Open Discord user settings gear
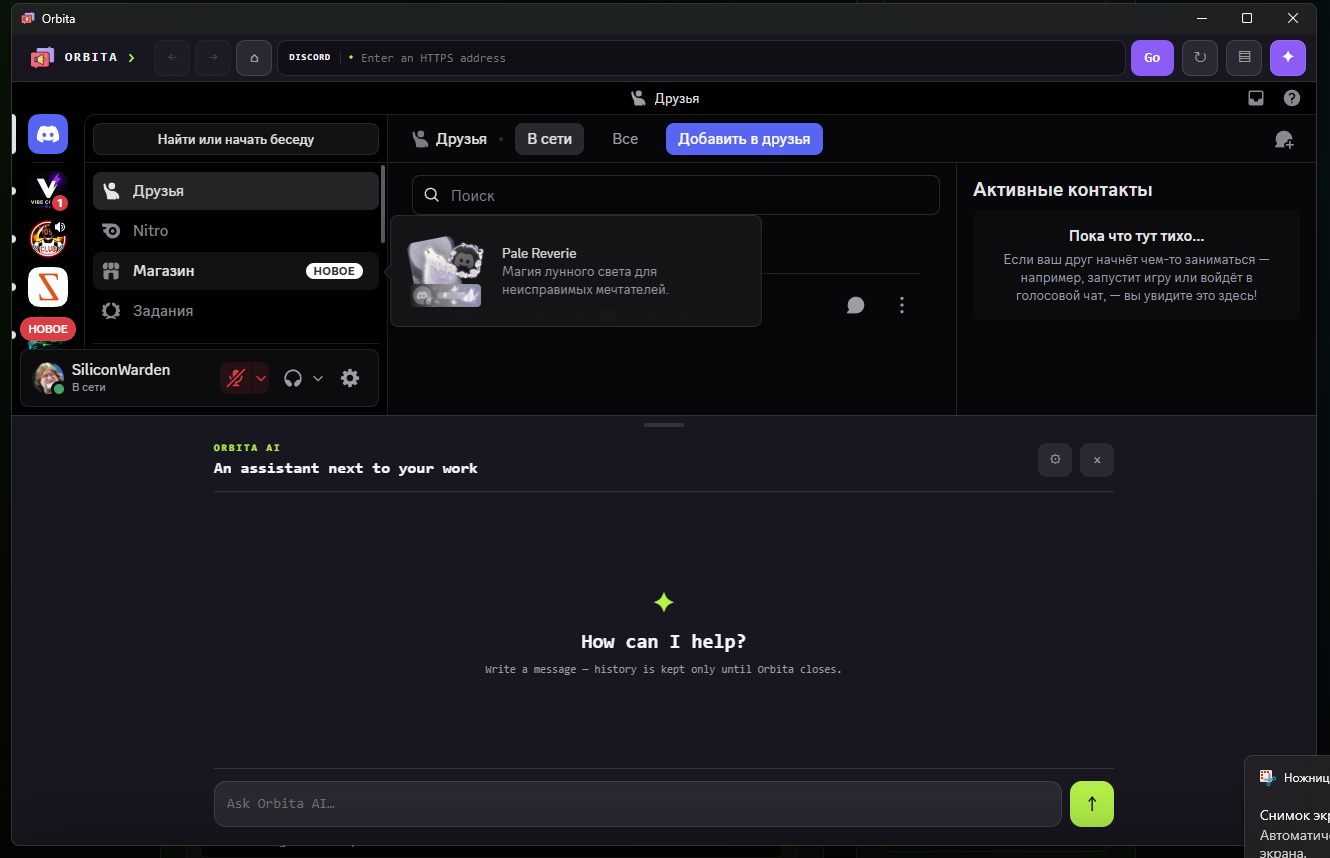The width and height of the screenshot is (1330, 858). 350,378
